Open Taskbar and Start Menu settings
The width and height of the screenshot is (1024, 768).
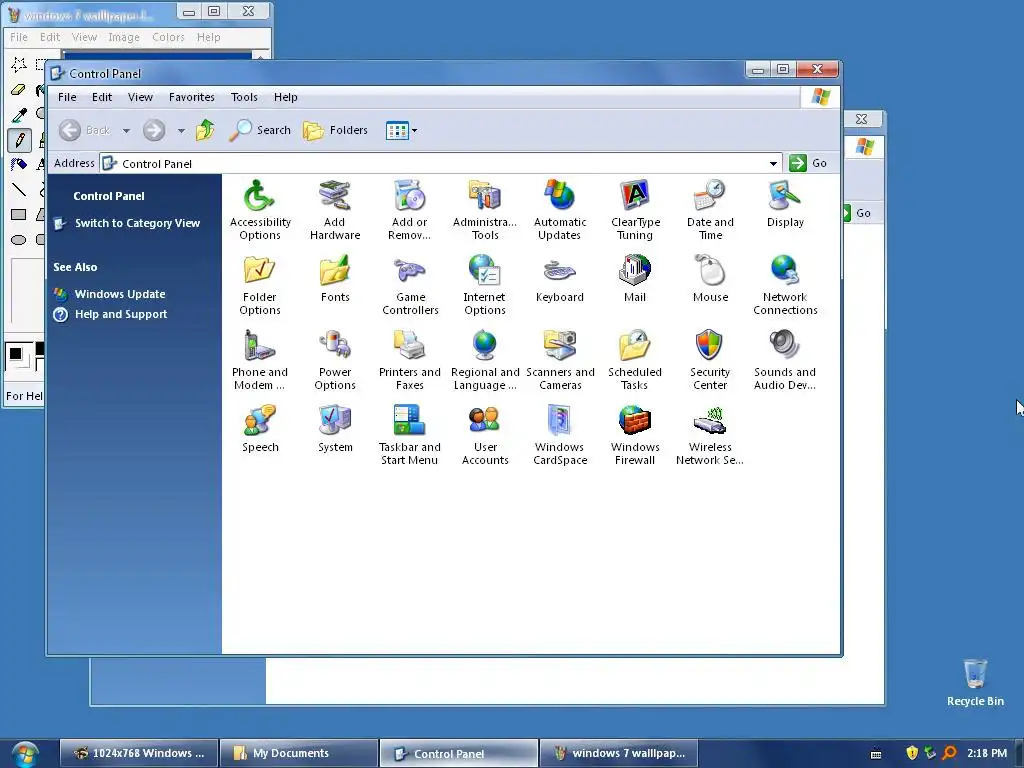409,436
